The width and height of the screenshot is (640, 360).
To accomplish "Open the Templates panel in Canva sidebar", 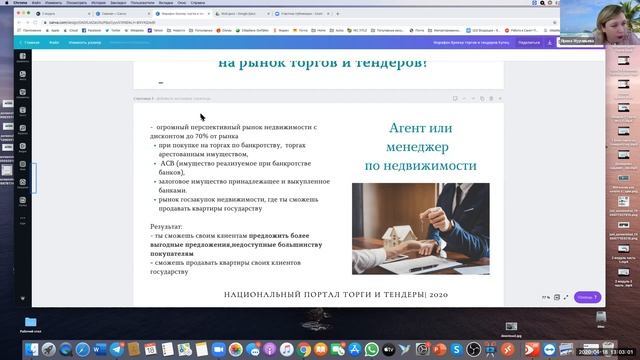I will (x=22, y=58).
